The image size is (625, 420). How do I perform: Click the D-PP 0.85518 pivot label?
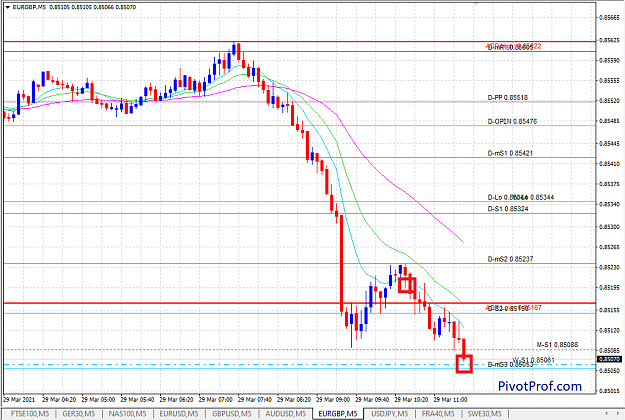(507, 98)
